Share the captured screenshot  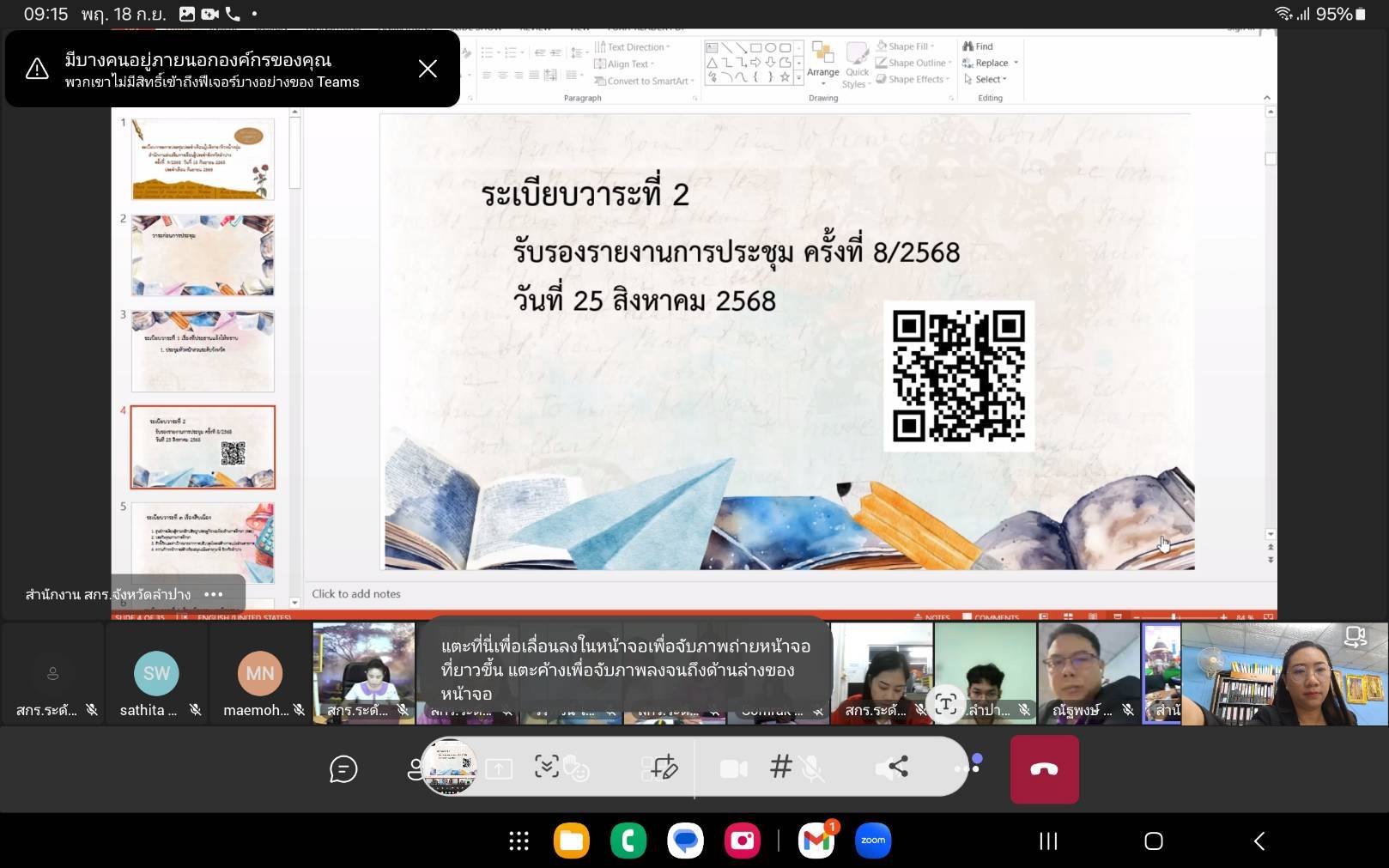[x=893, y=767]
